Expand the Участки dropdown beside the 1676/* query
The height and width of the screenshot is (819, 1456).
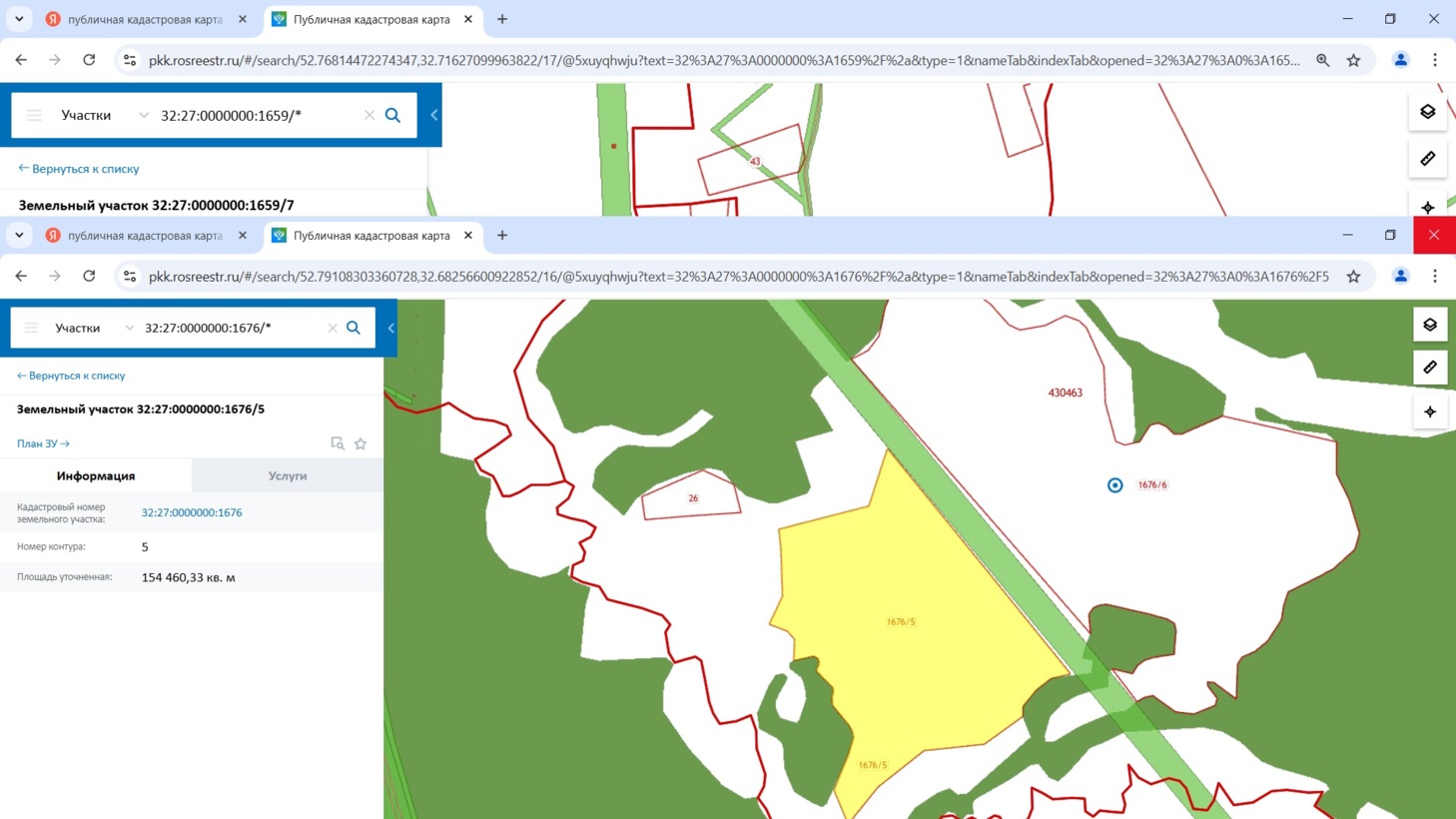tap(129, 328)
